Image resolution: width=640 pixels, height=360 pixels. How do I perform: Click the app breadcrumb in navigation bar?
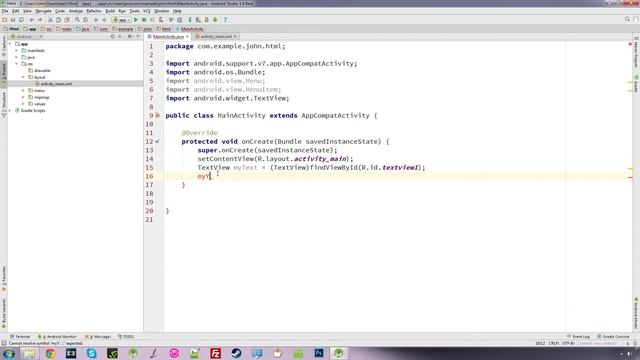30,29
